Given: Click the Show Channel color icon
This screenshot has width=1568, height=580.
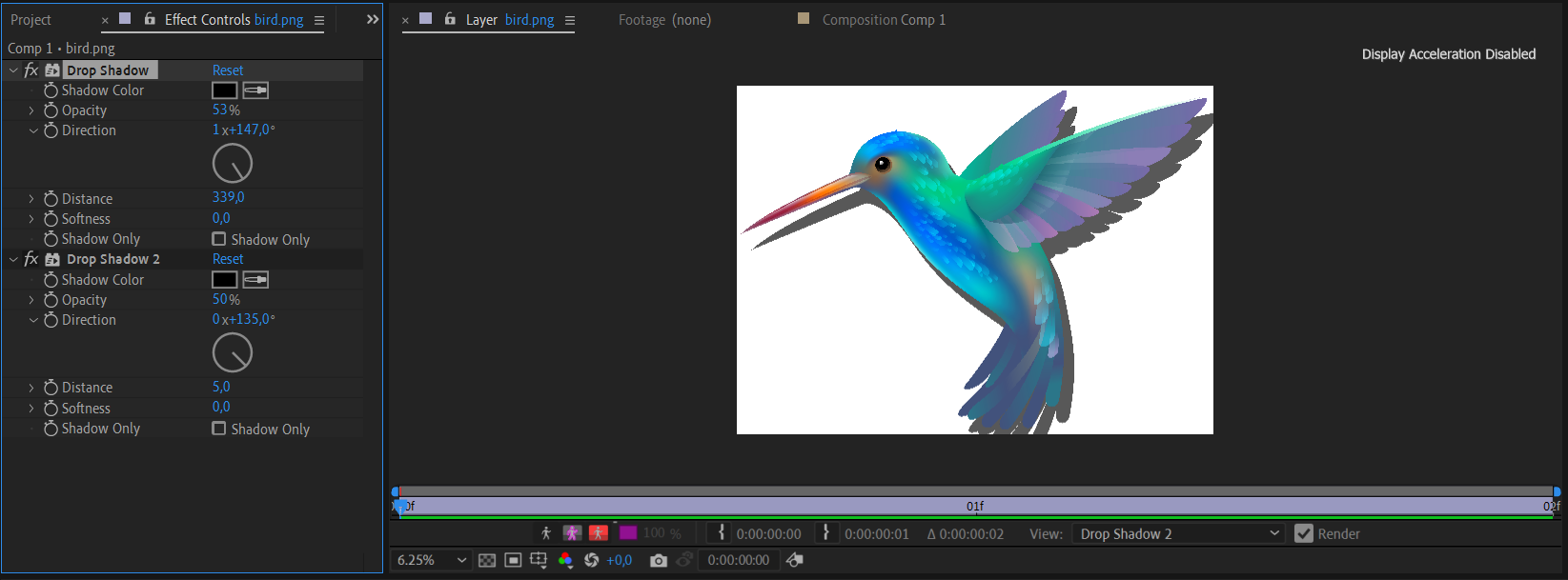Looking at the screenshot, I should (x=565, y=560).
